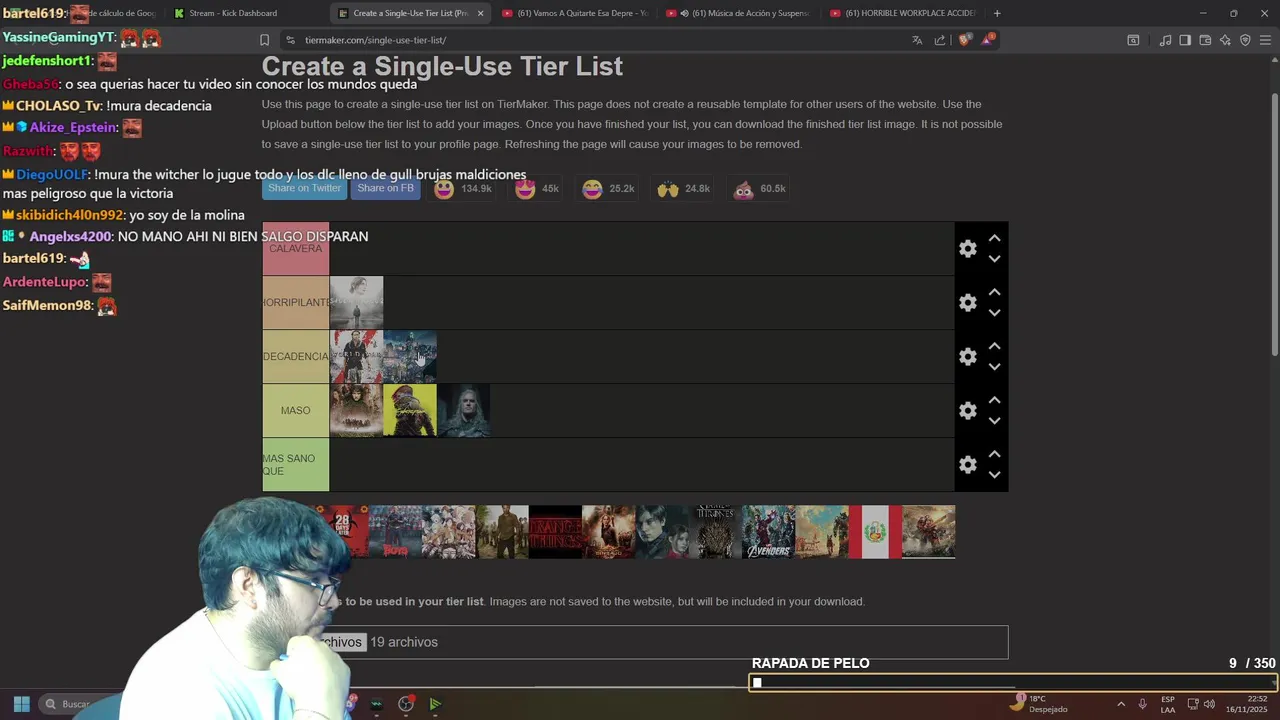Open settings gear for DECADENCIA tier
The width and height of the screenshot is (1280, 720).
[967, 357]
